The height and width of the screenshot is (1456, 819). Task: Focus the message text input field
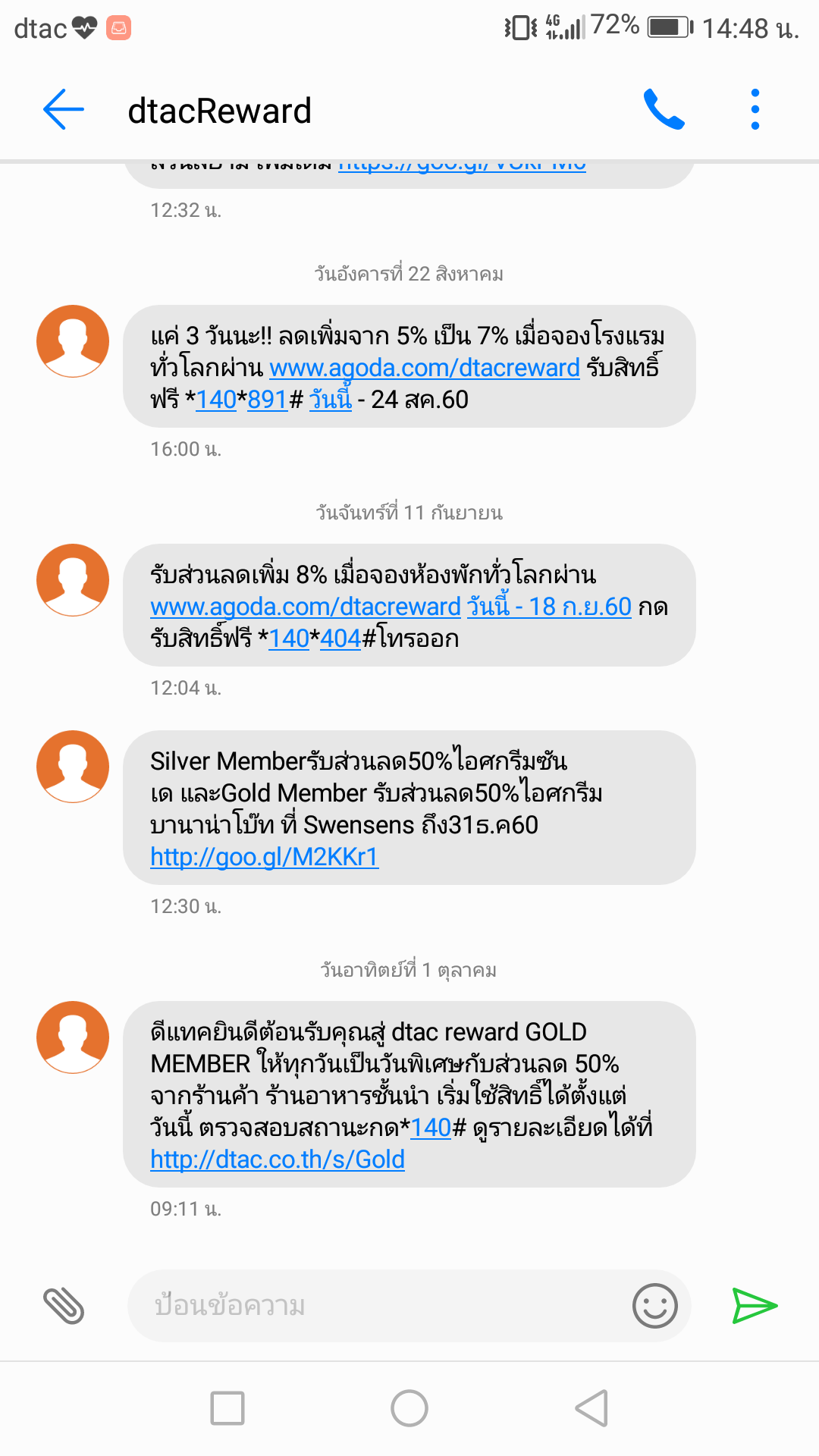click(x=379, y=1306)
